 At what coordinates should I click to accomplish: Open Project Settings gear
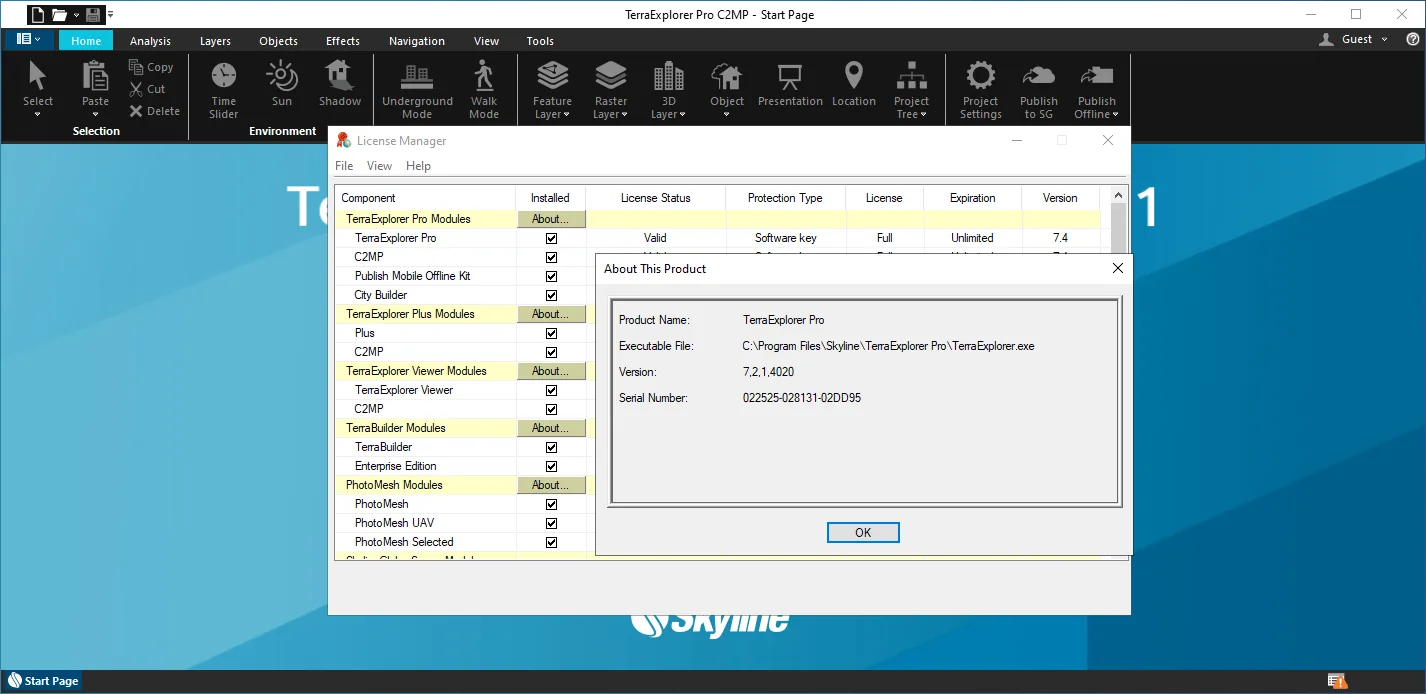pyautogui.click(x=981, y=90)
